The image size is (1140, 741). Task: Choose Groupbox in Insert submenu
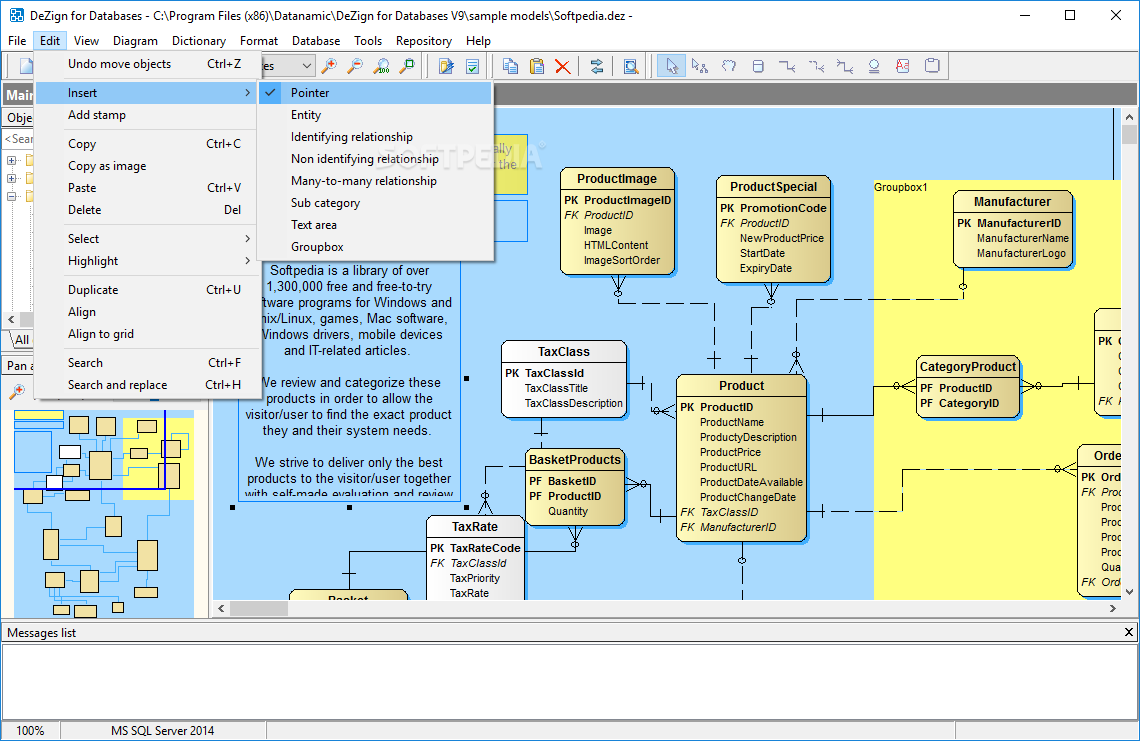375,247
